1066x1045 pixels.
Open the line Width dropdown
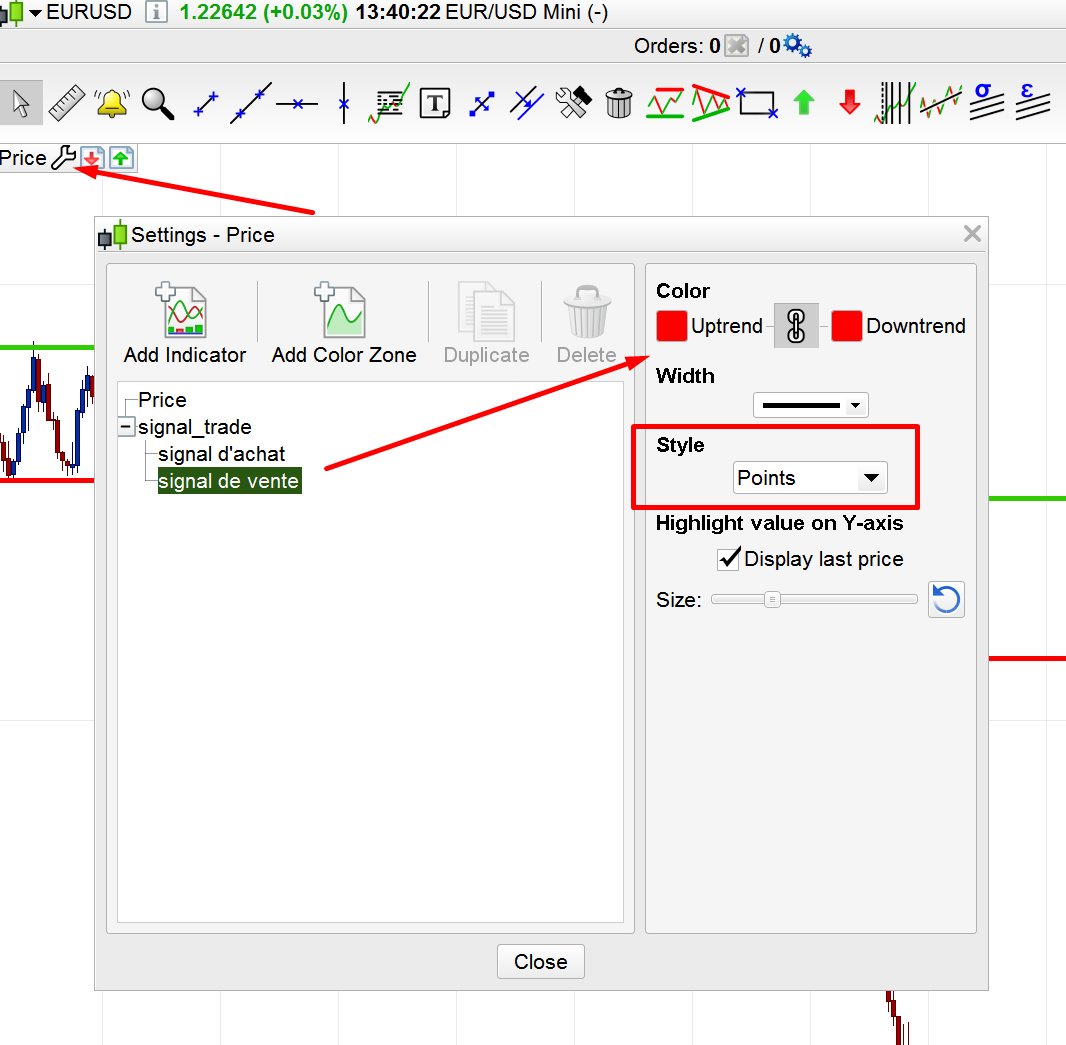pos(810,405)
